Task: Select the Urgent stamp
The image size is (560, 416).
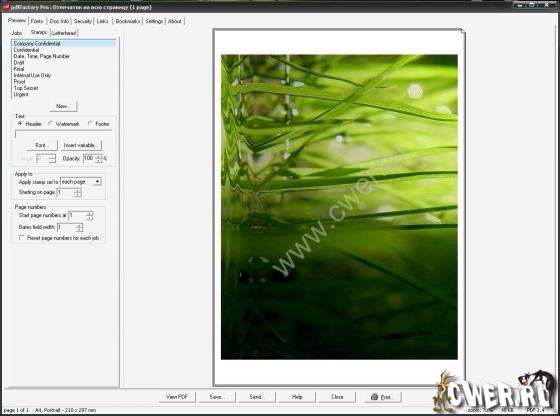Action: click(64, 94)
